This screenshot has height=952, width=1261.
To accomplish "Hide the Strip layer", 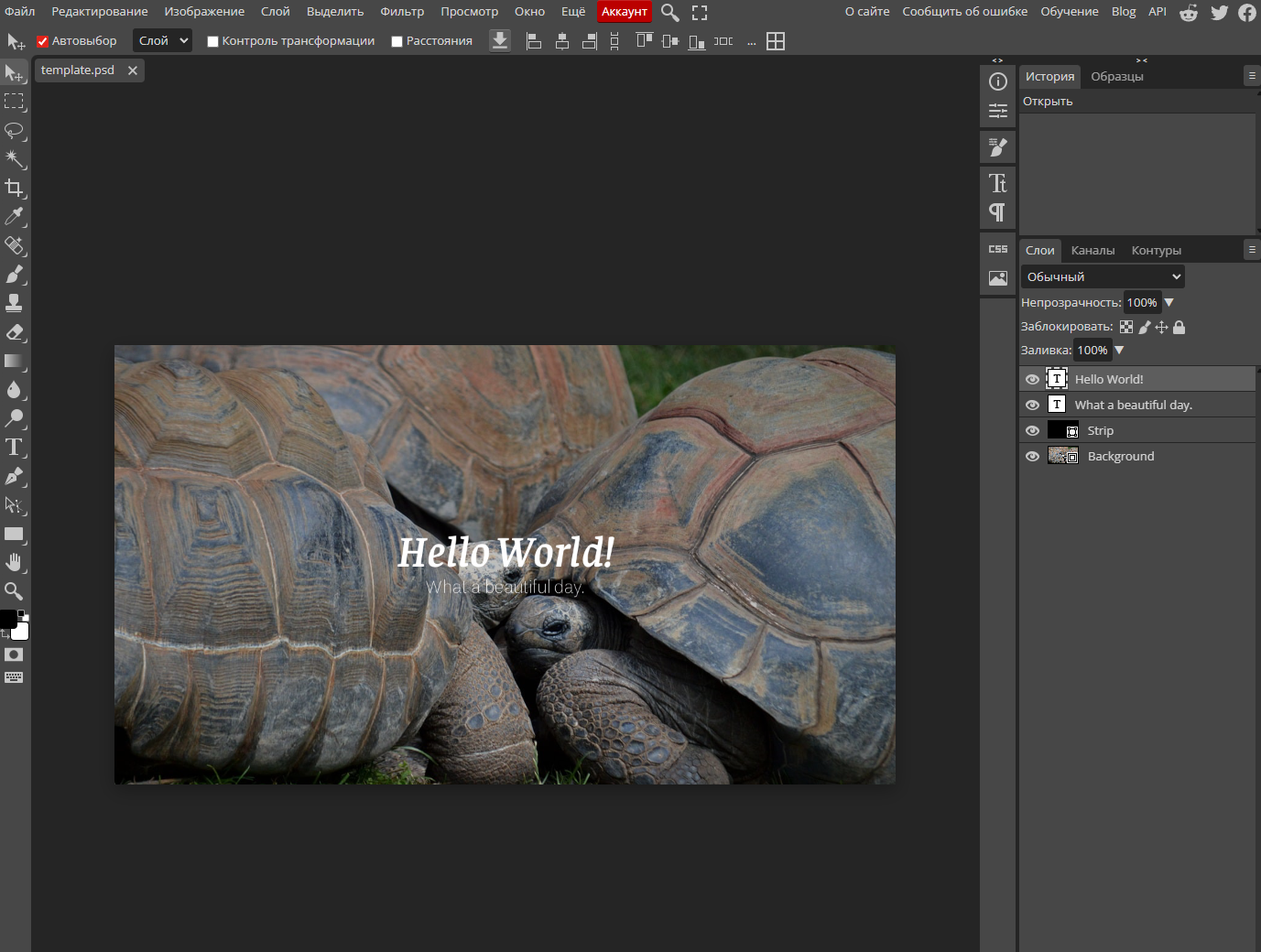I will pyautogui.click(x=1033, y=430).
